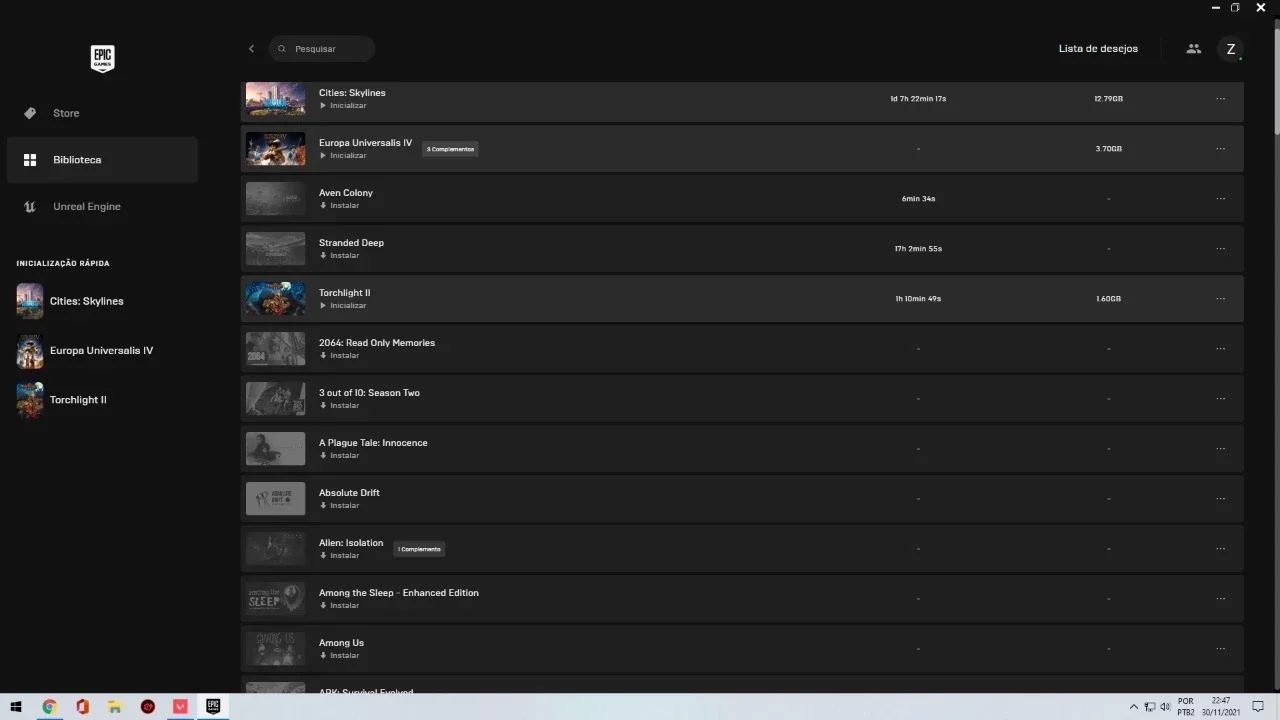Select the Among the Sleep - Enhanced Edition title
The width and height of the screenshot is (1280, 720).
click(x=399, y=593)
